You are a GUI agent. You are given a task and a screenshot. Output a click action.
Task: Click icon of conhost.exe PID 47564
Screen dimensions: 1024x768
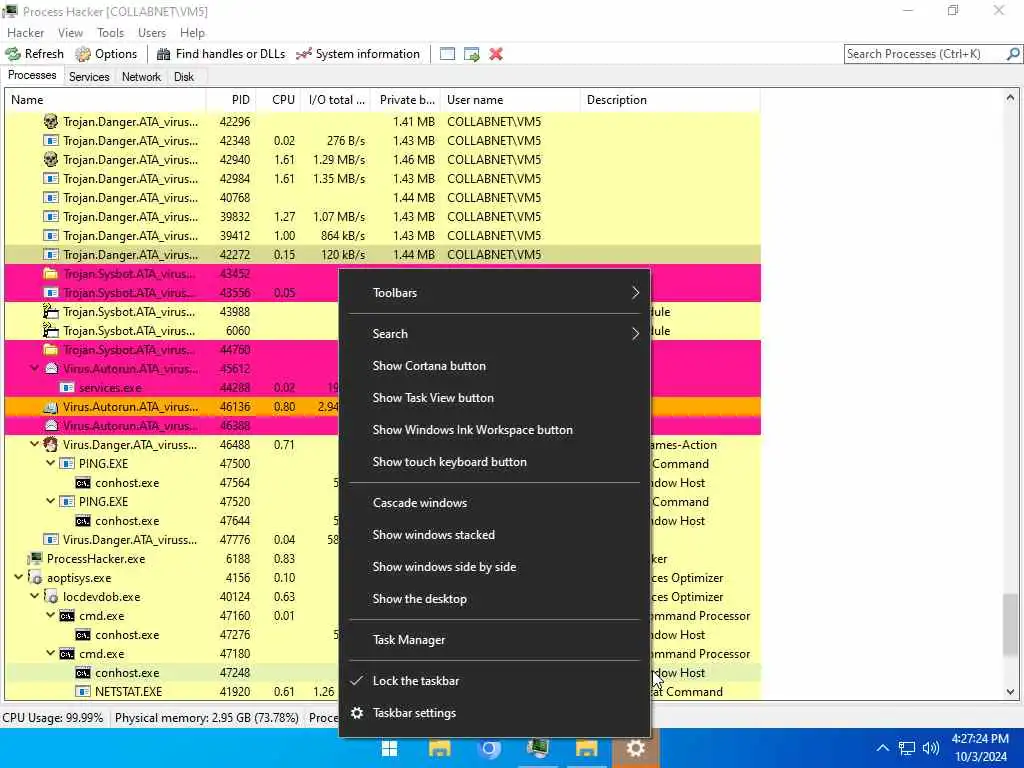[x=82, y=483]
